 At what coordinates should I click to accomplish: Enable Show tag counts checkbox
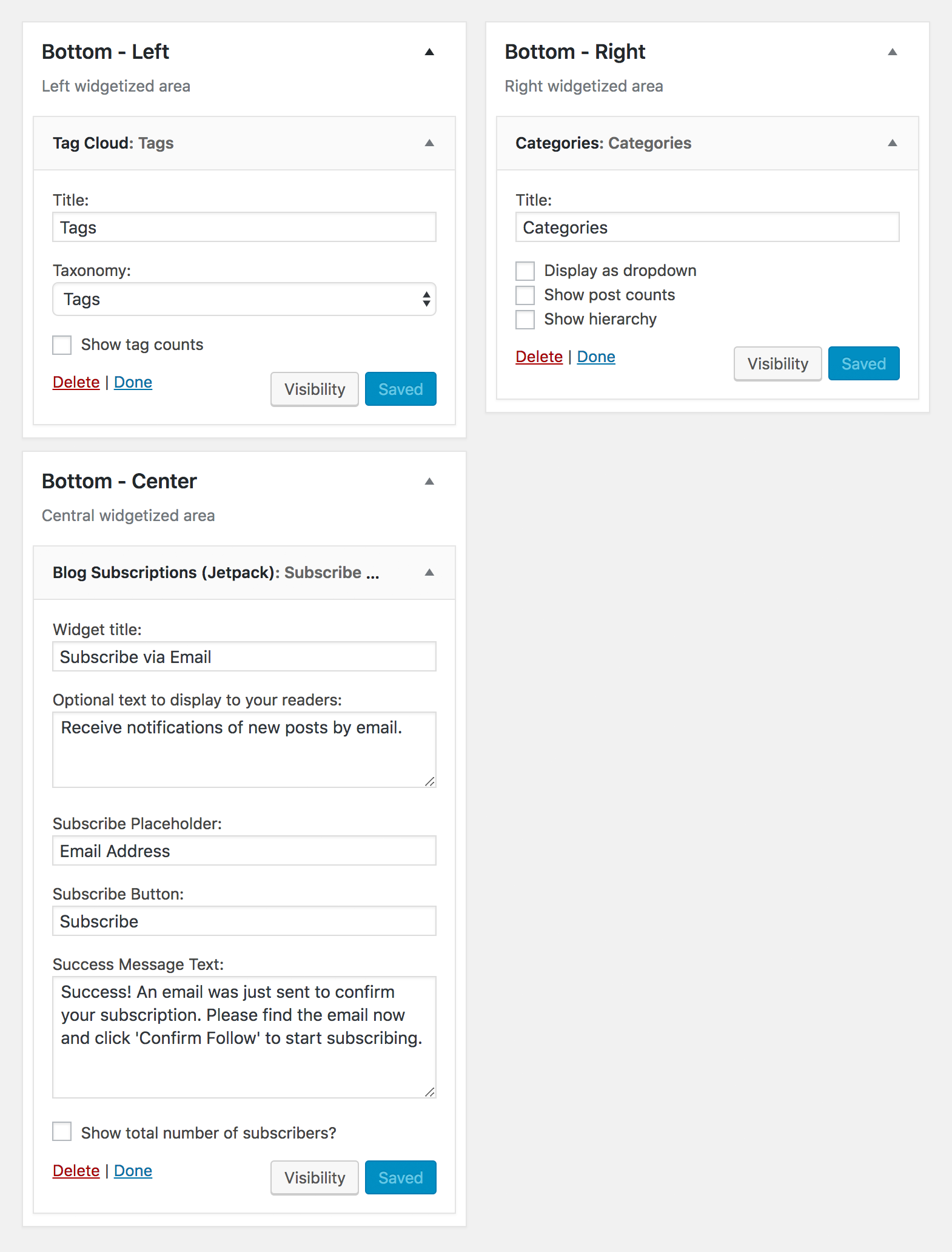(62, 345)
